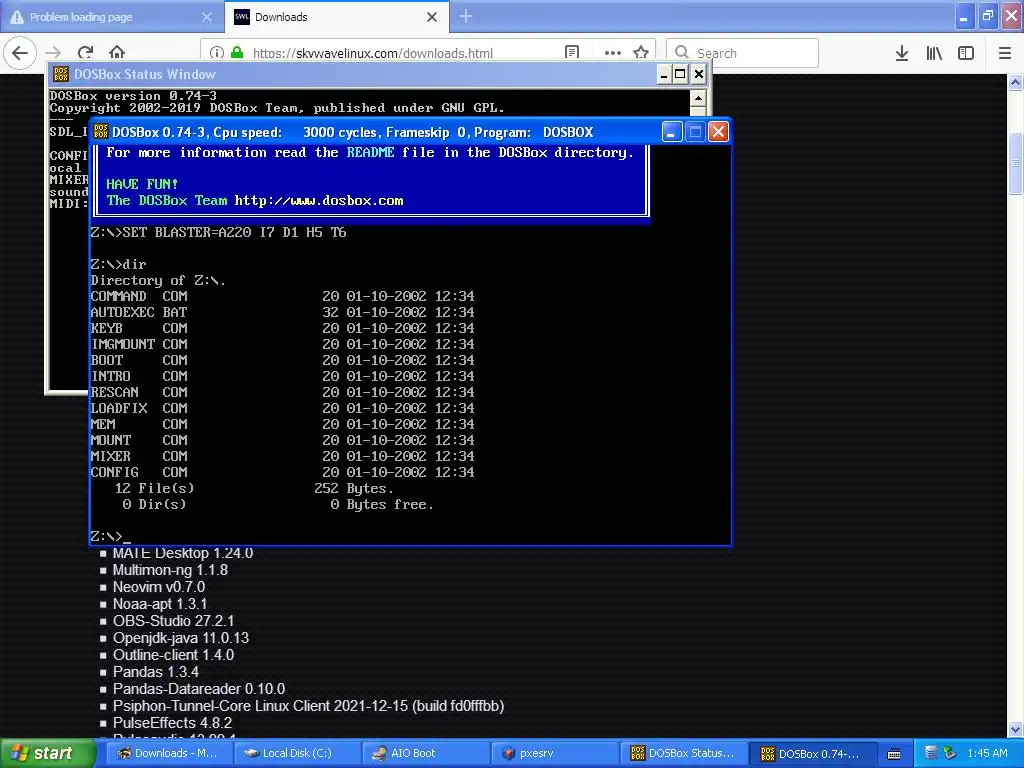
Task: Click the green padlock security icon
Action: point(237,53)
